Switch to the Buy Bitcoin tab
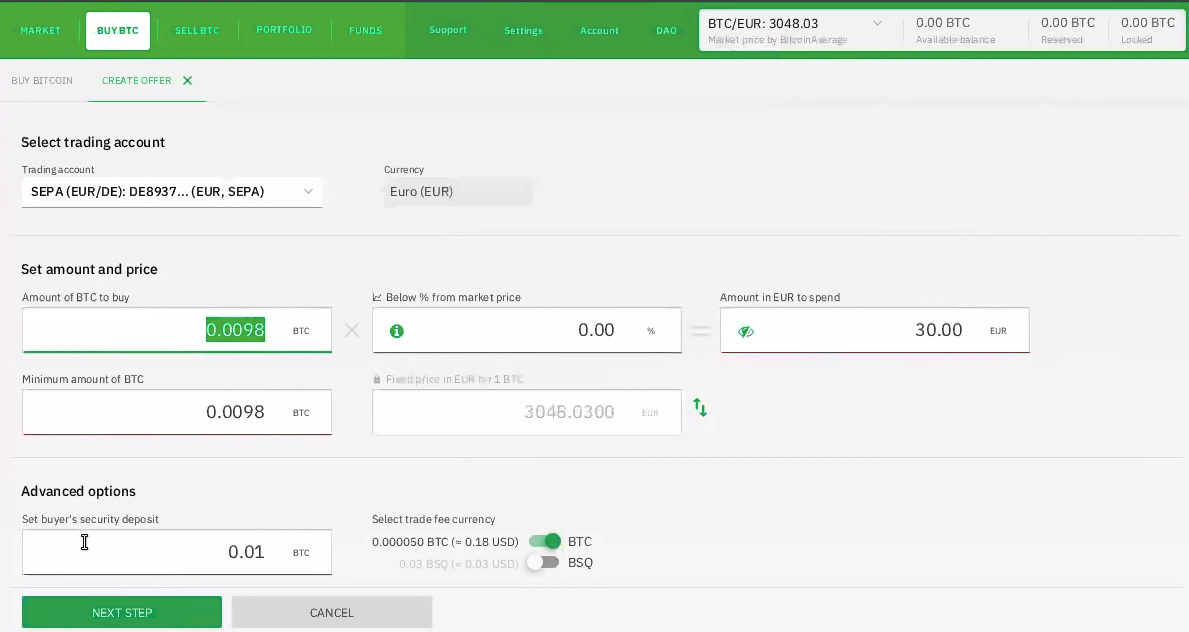 (42, 80)
